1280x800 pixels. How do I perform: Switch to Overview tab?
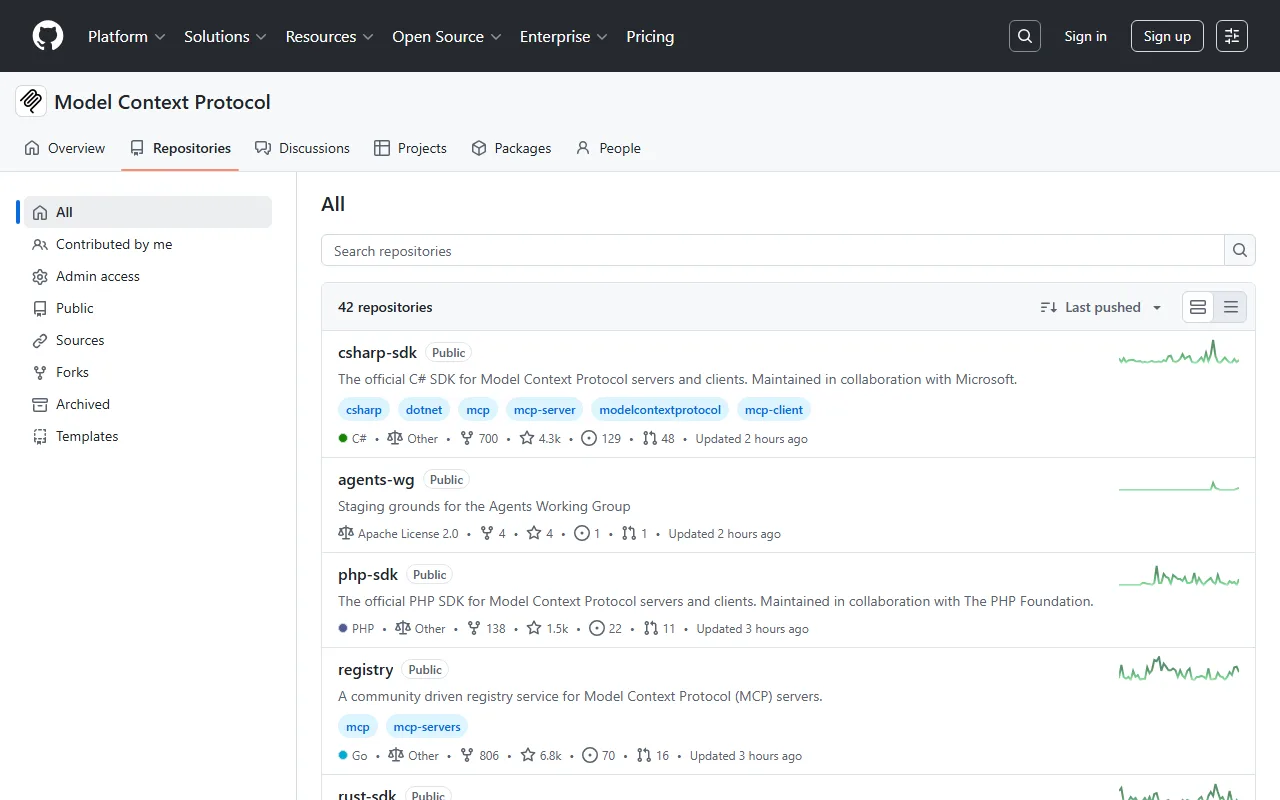tap(65, 148)
